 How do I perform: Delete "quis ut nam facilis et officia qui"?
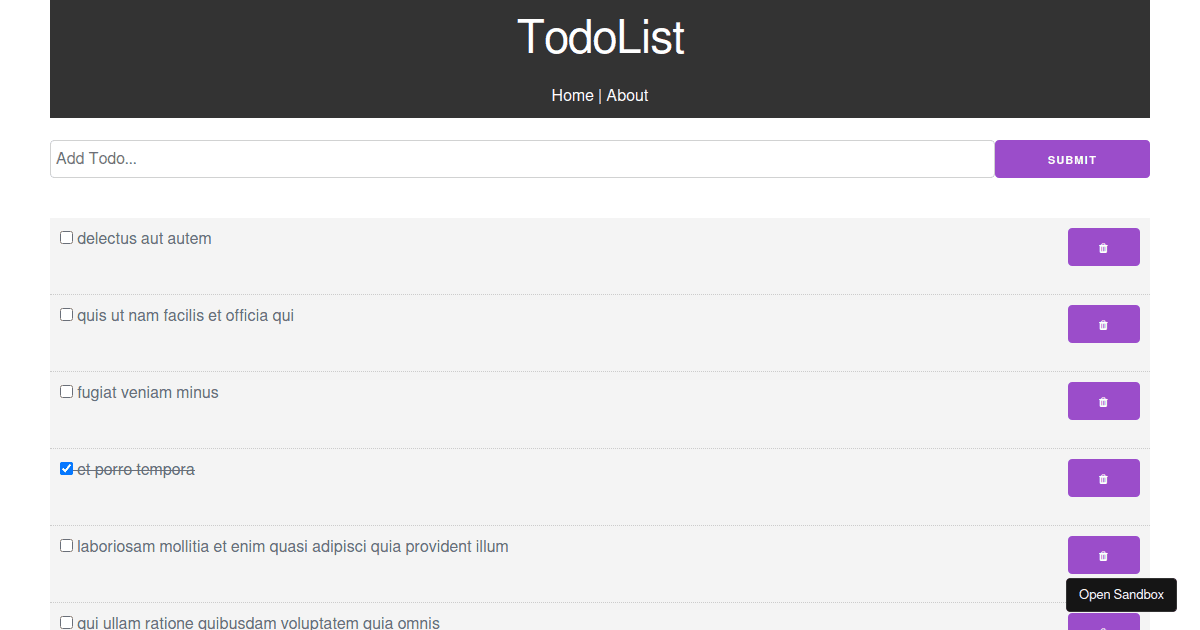click(x=1103, y=323)
